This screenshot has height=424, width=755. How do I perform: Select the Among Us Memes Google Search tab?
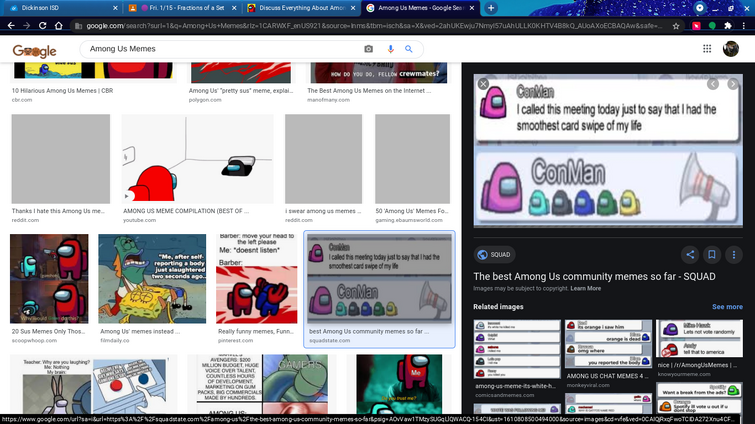pos(419,8)
